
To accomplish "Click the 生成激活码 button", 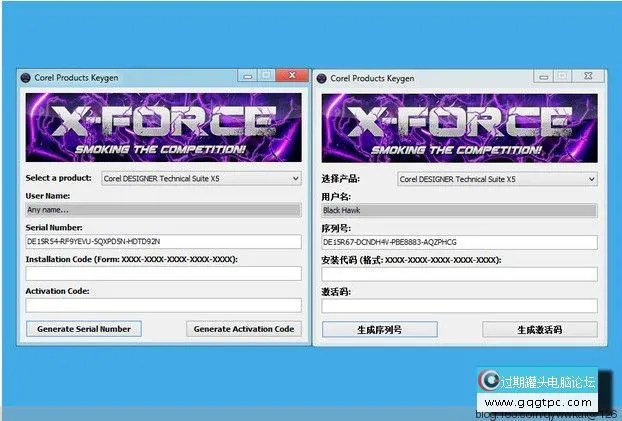I will [539, 330].
